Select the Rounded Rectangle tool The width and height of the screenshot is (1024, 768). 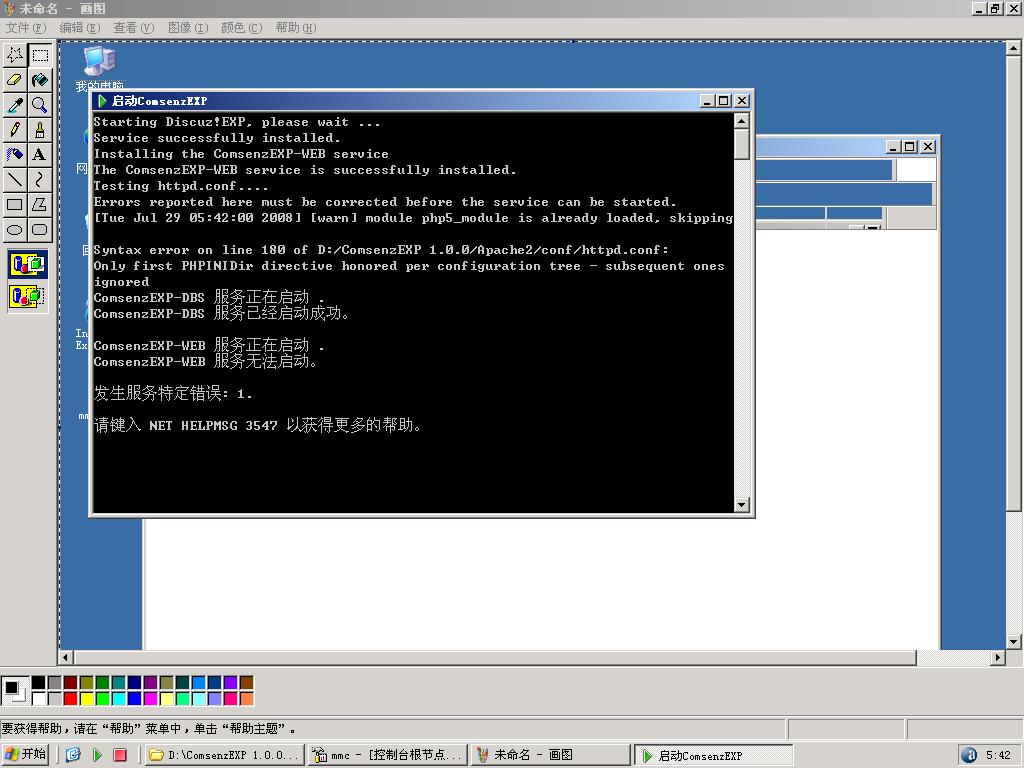point(40,229)
